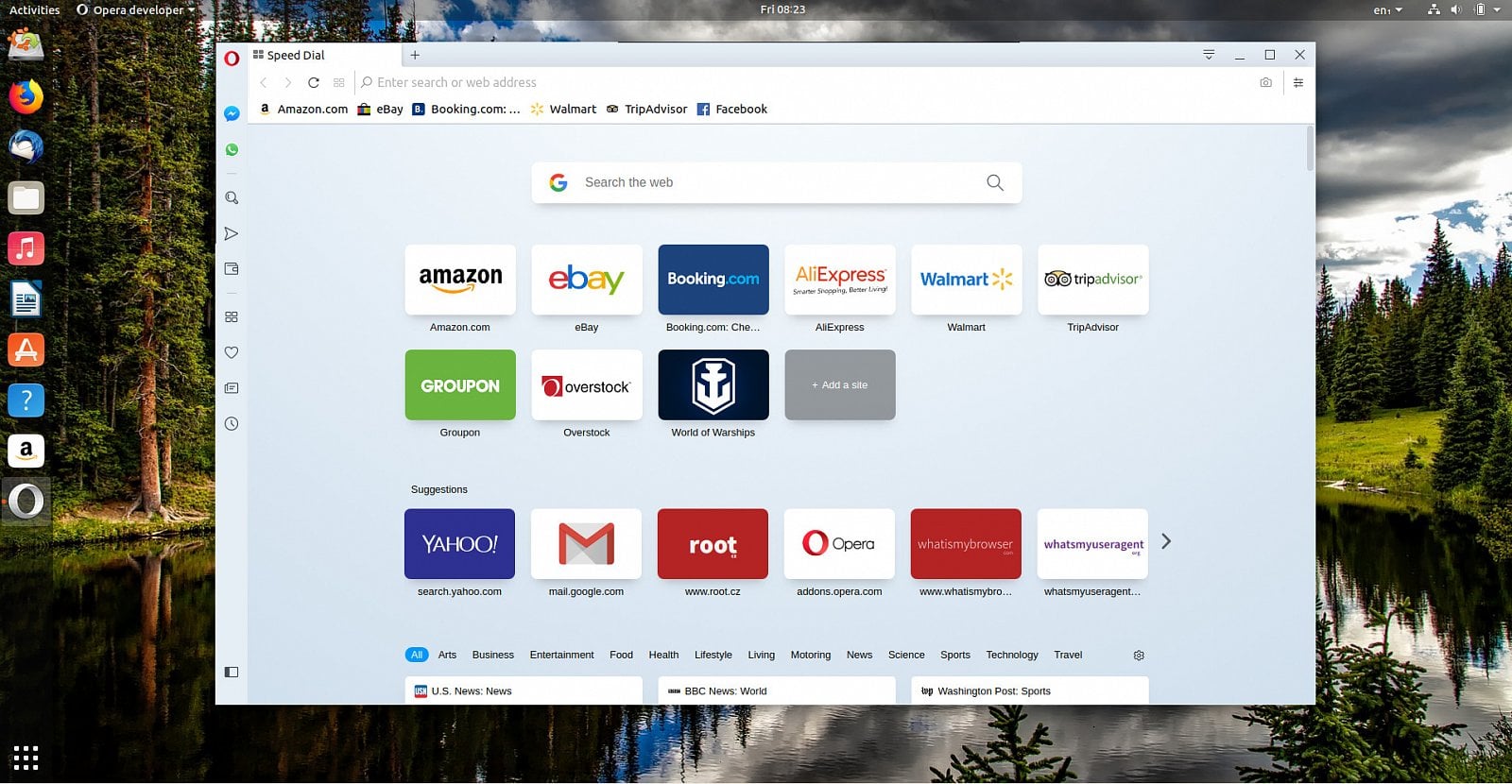Open the tab menu in the title bar

1209,55
